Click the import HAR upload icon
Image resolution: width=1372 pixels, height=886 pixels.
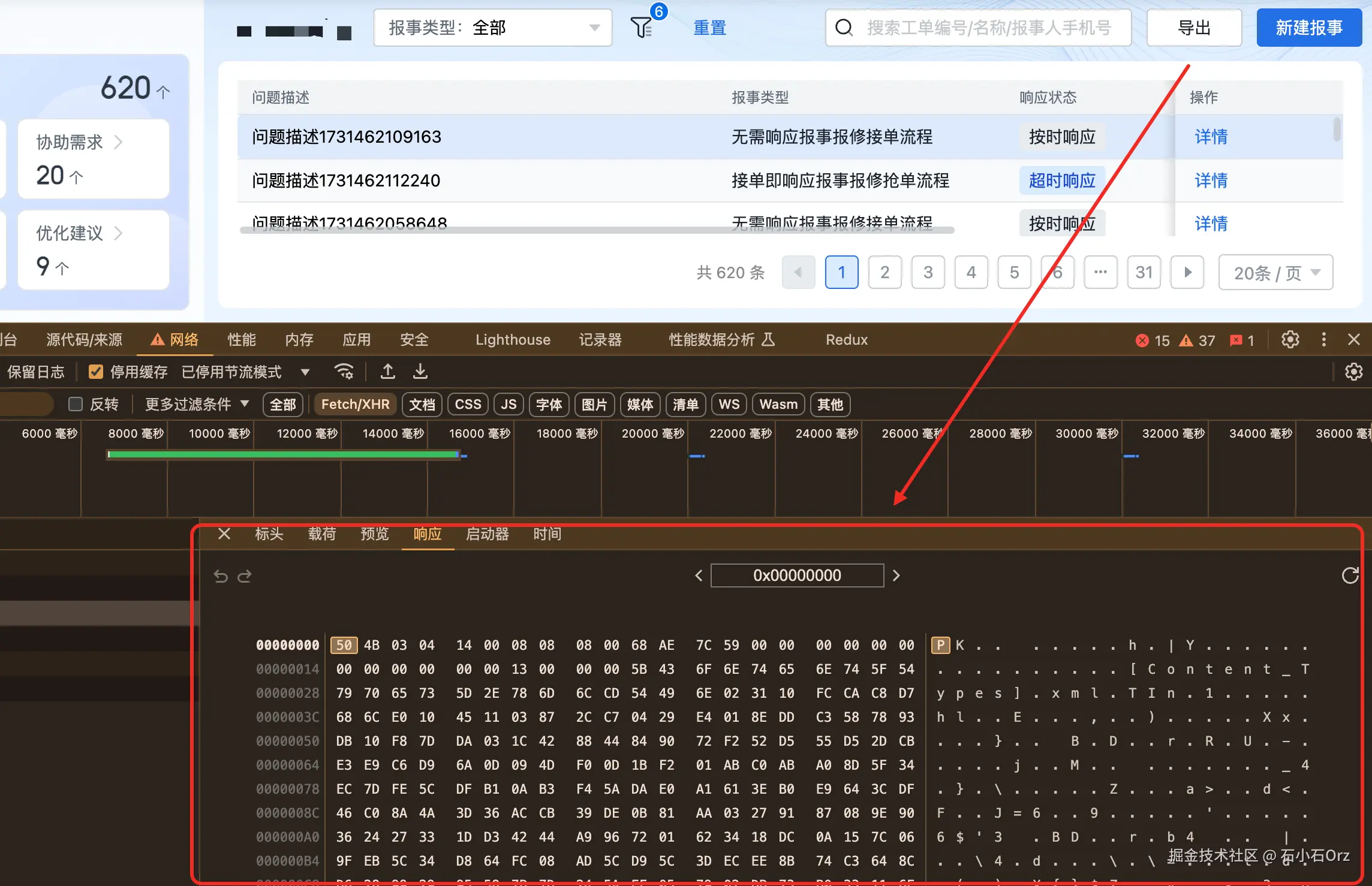(388, 372)
